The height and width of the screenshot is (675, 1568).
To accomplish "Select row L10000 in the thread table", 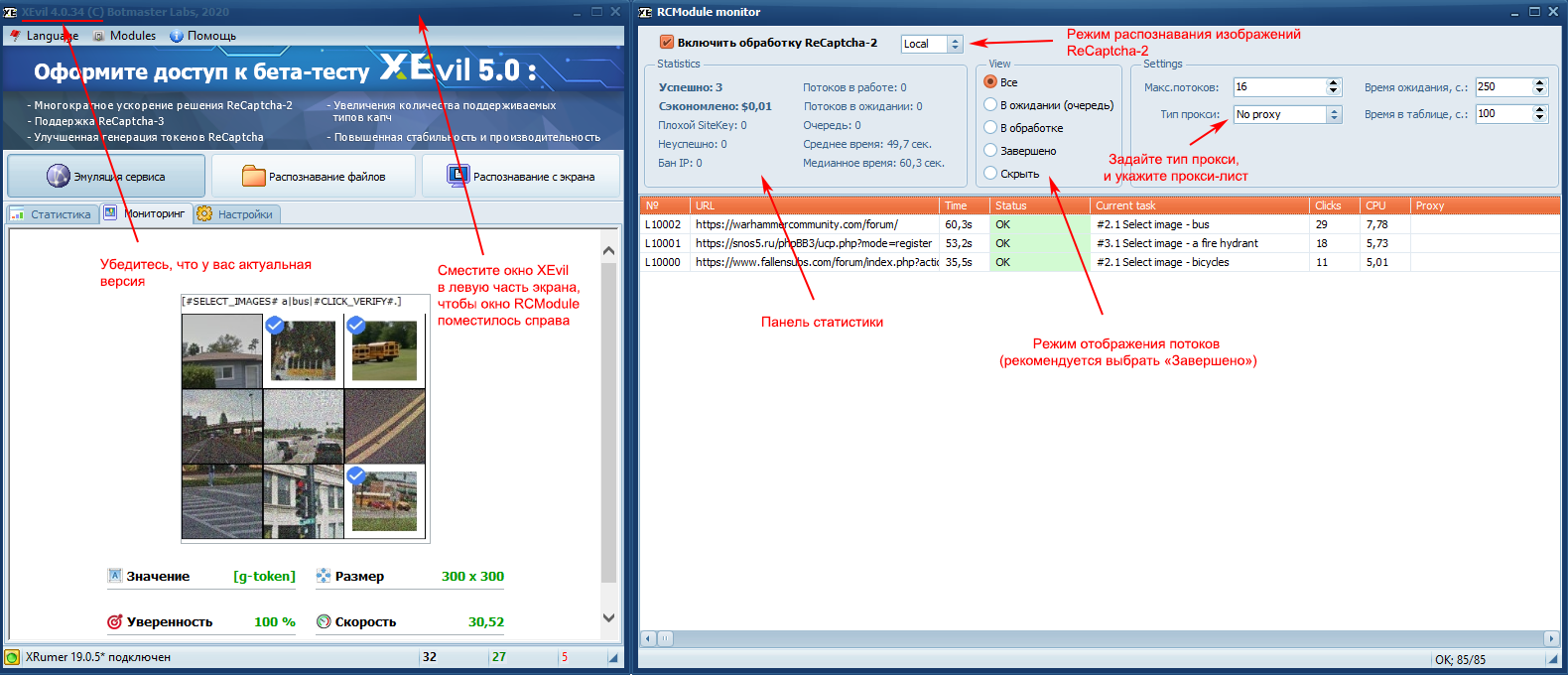I will coord(1100,262).
